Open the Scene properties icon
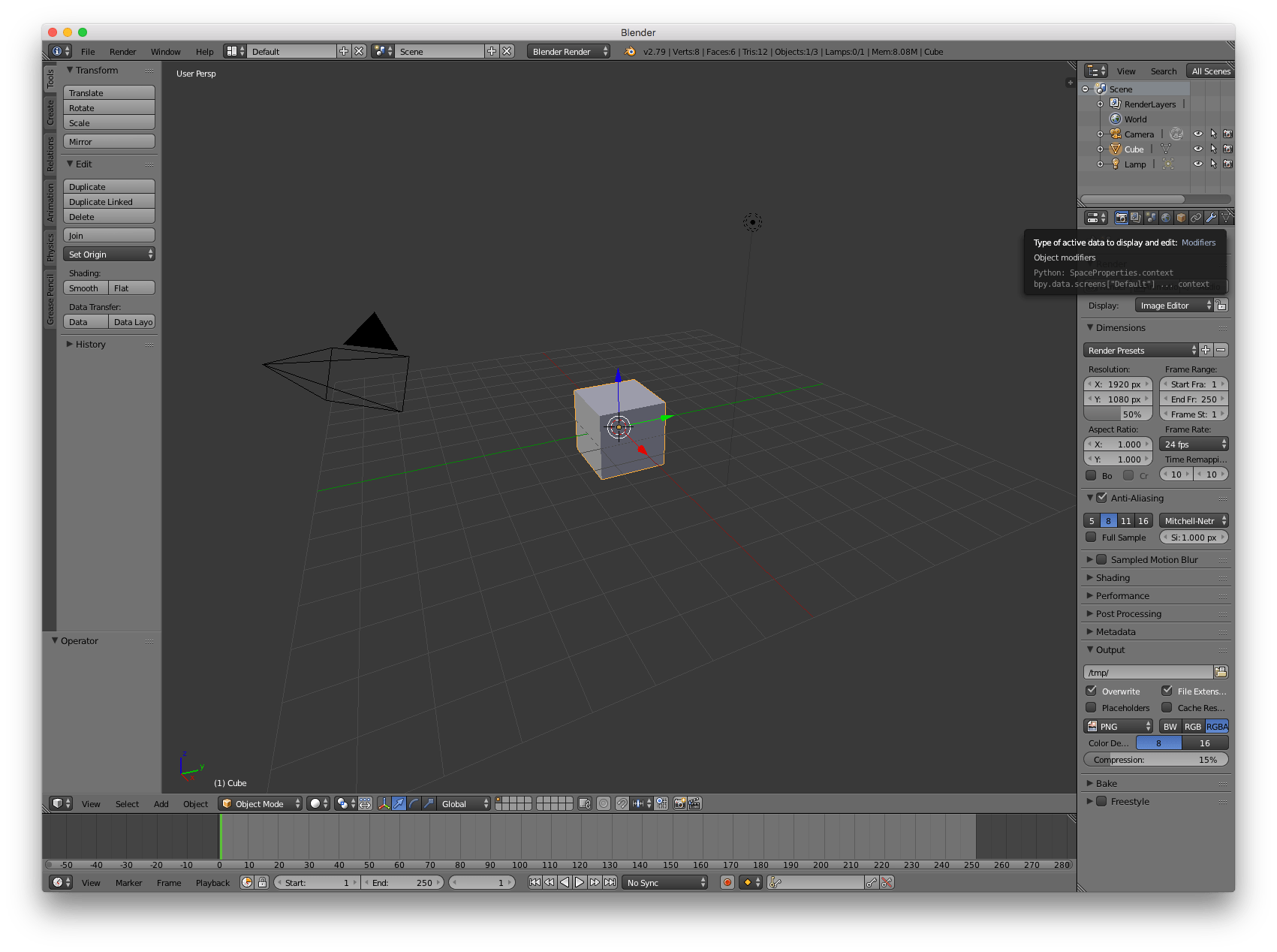The height and width of the screenshot is (952, 1277). click(x=1151, y=218)
